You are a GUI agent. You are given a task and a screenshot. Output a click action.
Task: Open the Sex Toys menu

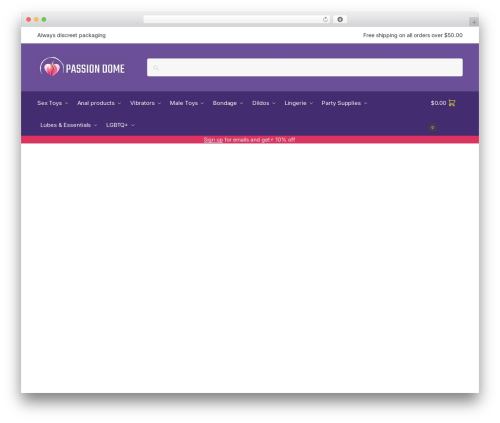[50, 103]
